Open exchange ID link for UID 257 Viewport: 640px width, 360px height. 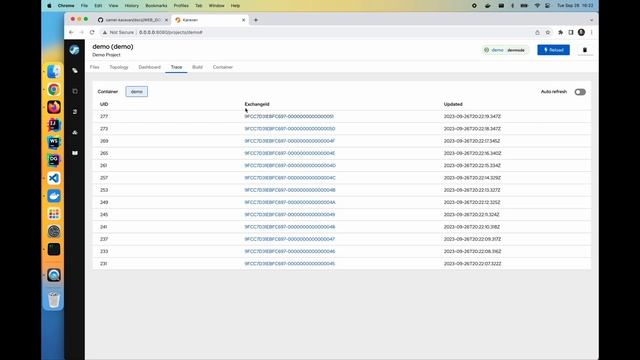[290, 178]
